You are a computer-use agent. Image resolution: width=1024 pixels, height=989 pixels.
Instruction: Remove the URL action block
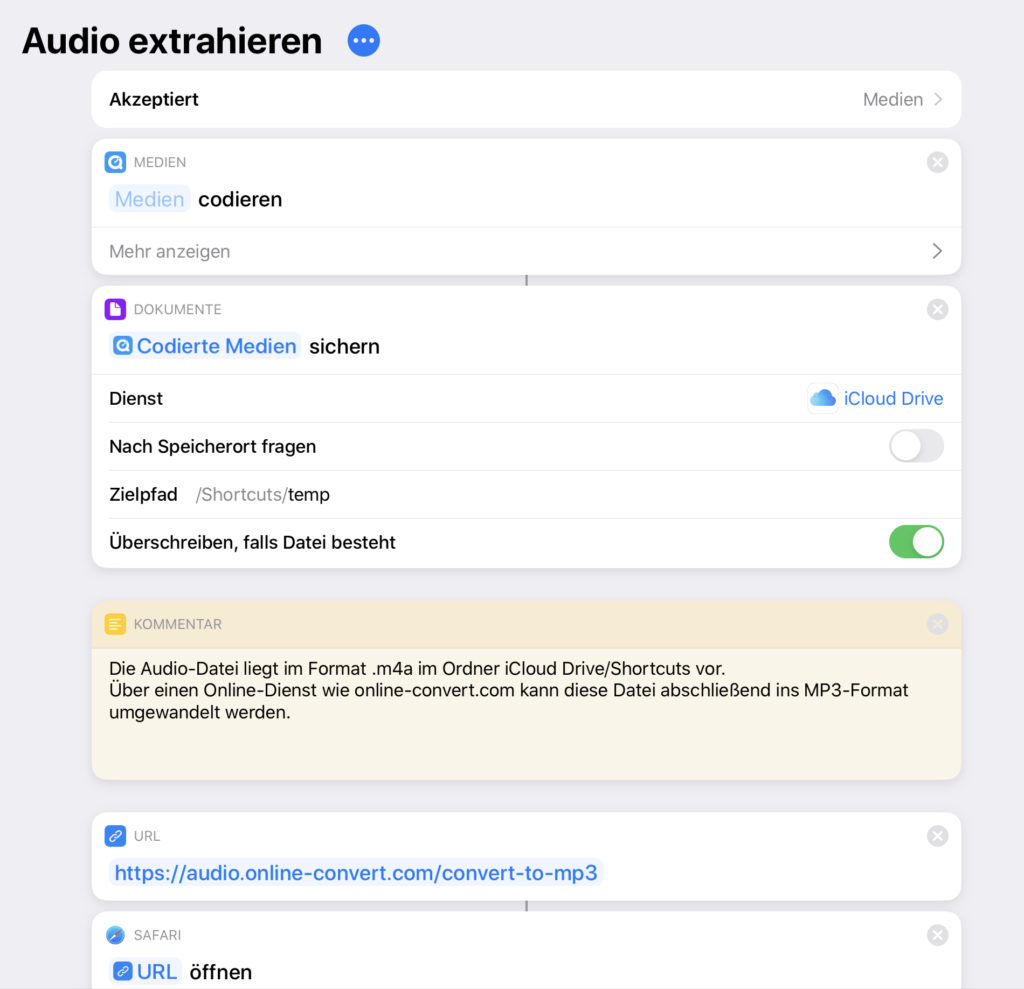coord(937,835)
